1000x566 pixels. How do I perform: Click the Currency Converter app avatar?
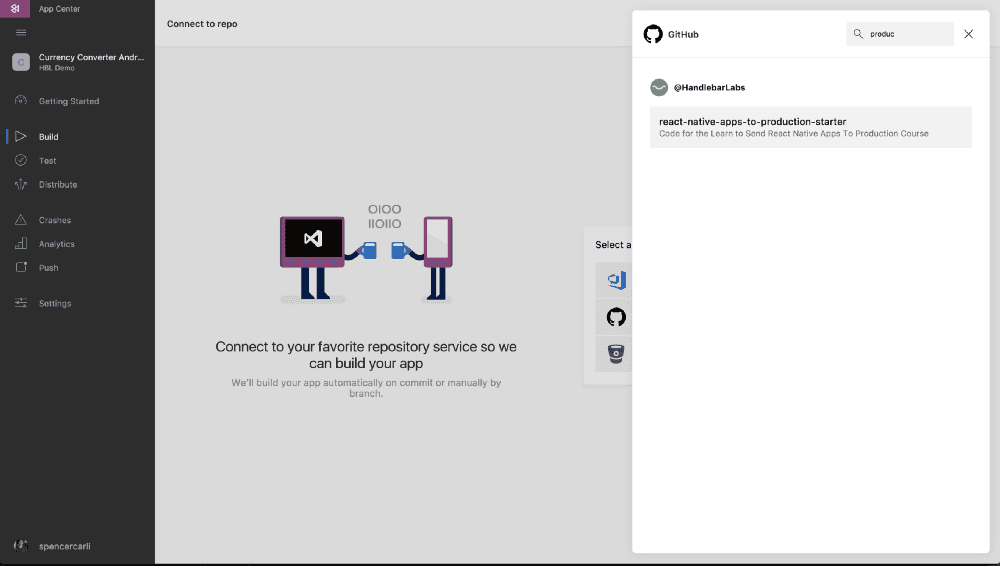tap(21, 62)
